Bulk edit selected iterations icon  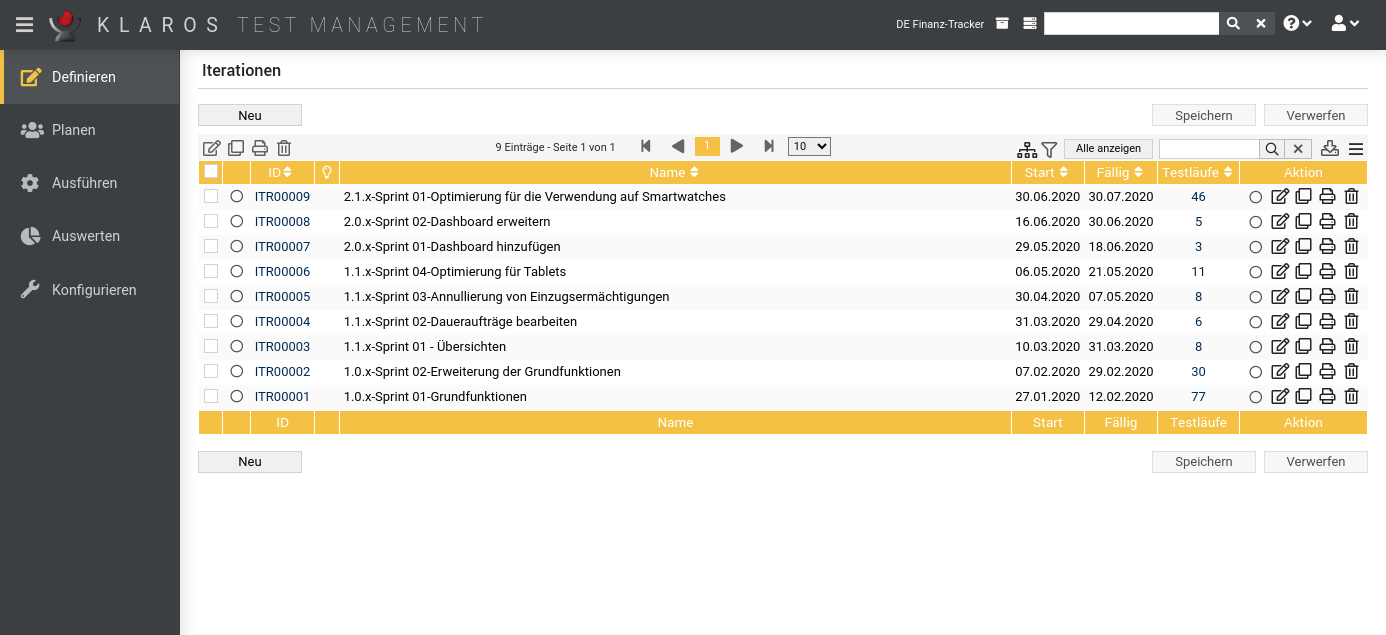(x=211, y=148)
